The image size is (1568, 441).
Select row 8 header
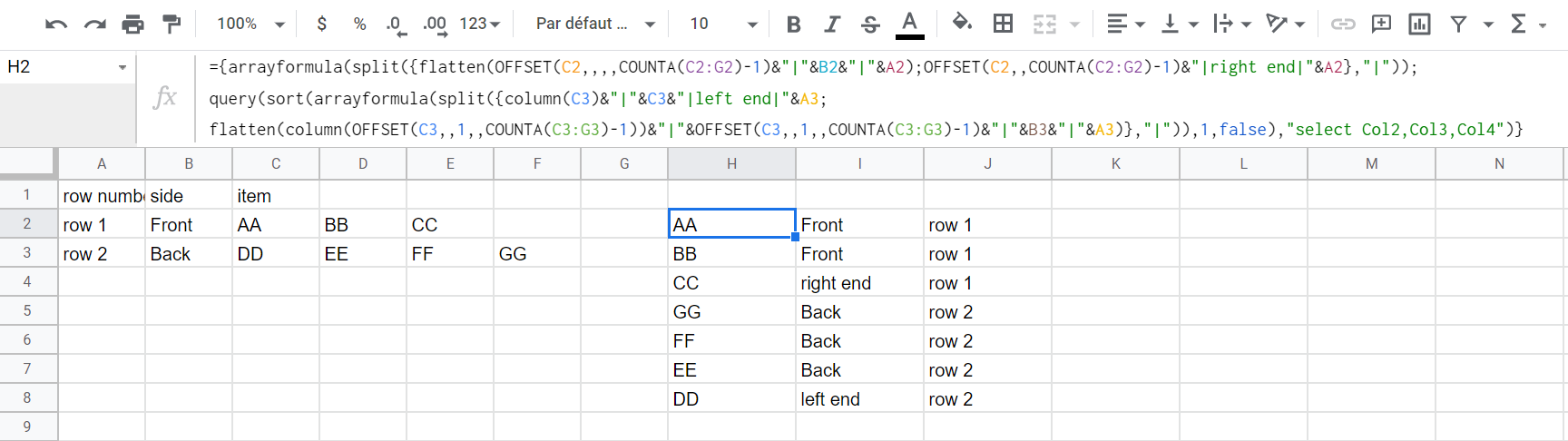(x=27, y=398)
